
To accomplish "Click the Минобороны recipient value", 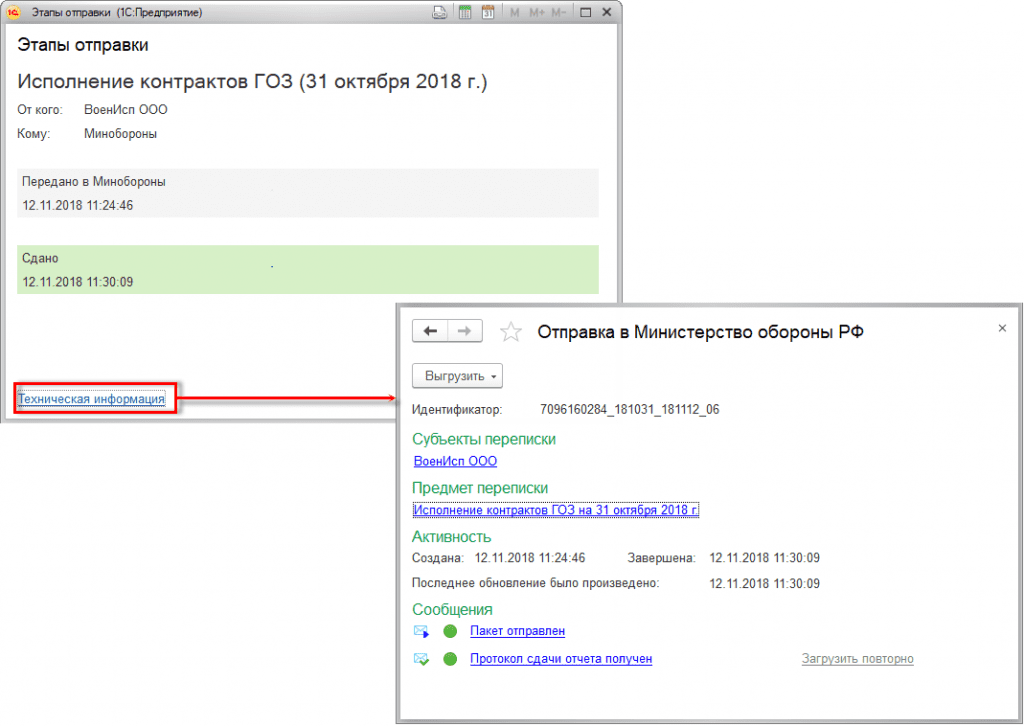I will coord(120,134).
